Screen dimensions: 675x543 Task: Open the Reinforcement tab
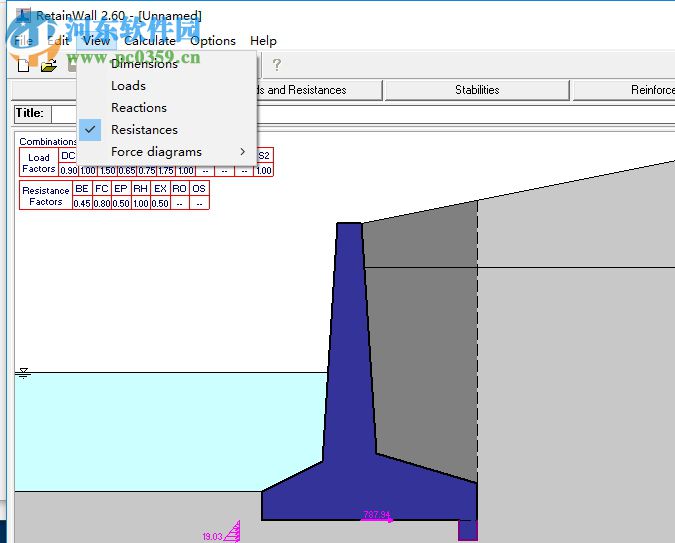(x=650, y=90)
